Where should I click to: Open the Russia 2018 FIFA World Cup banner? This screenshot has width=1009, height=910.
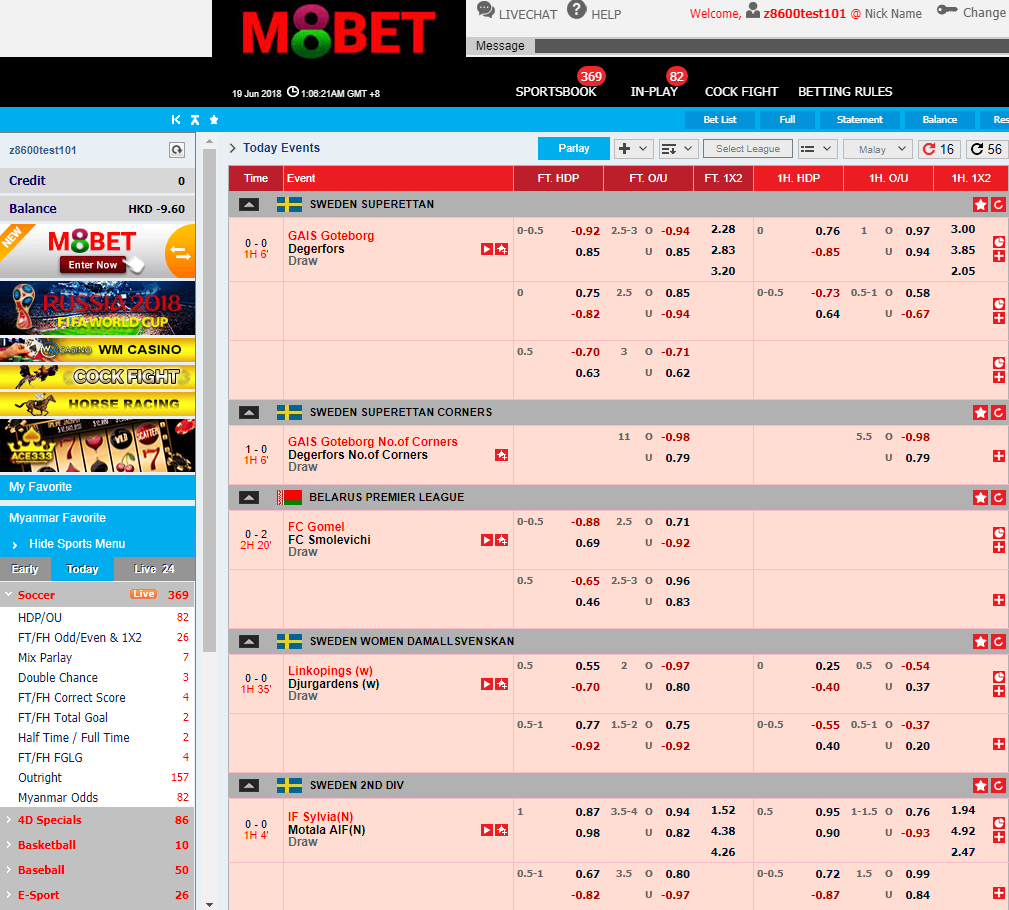point(97,308)
